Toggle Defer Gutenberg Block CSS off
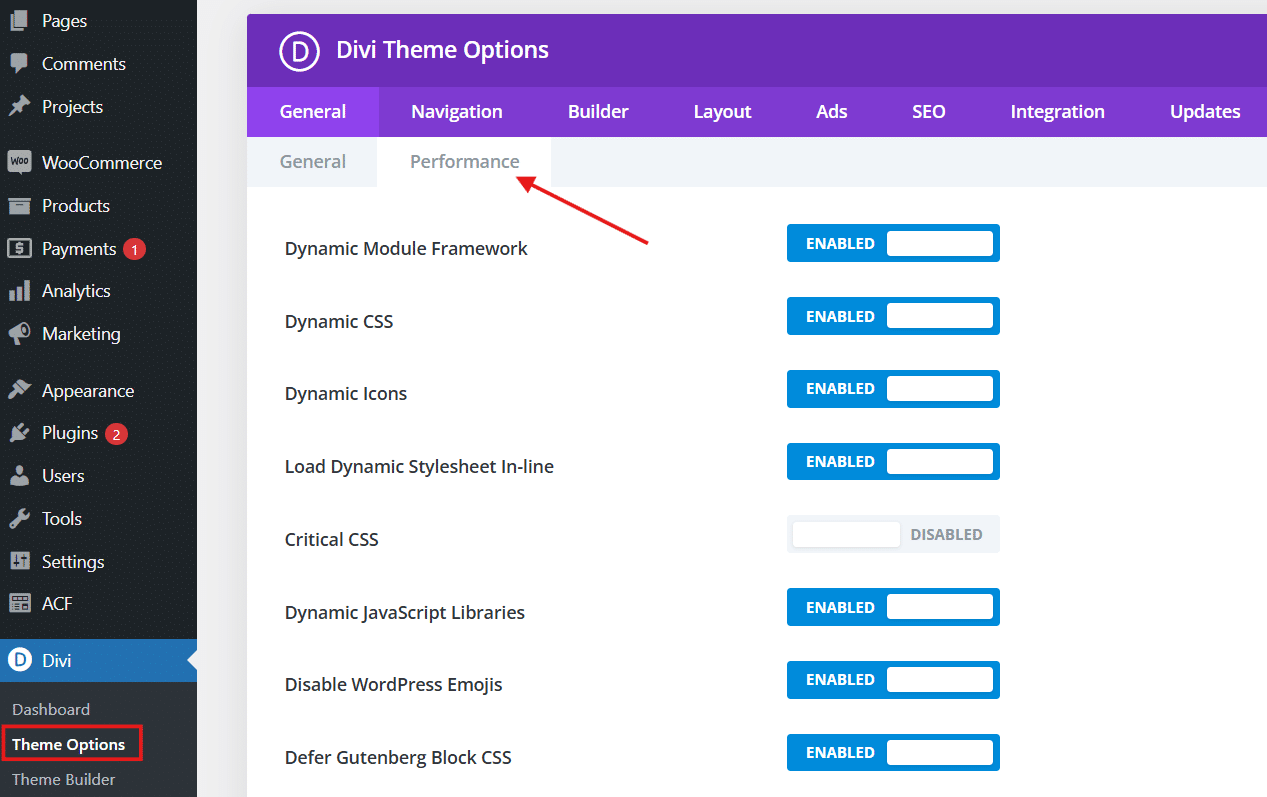 (893, 752)
